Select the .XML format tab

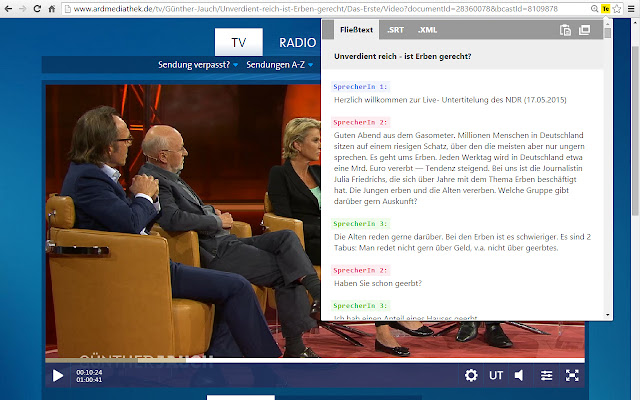(x=427, y=31)
